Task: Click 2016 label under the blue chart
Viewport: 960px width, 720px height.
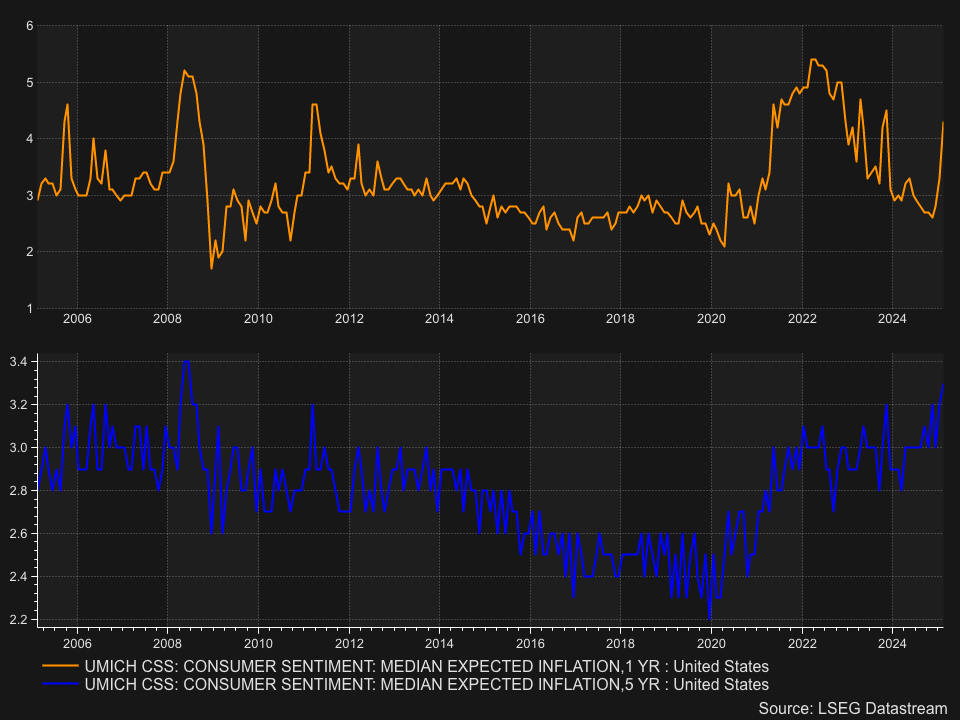Action: point(530,643)
